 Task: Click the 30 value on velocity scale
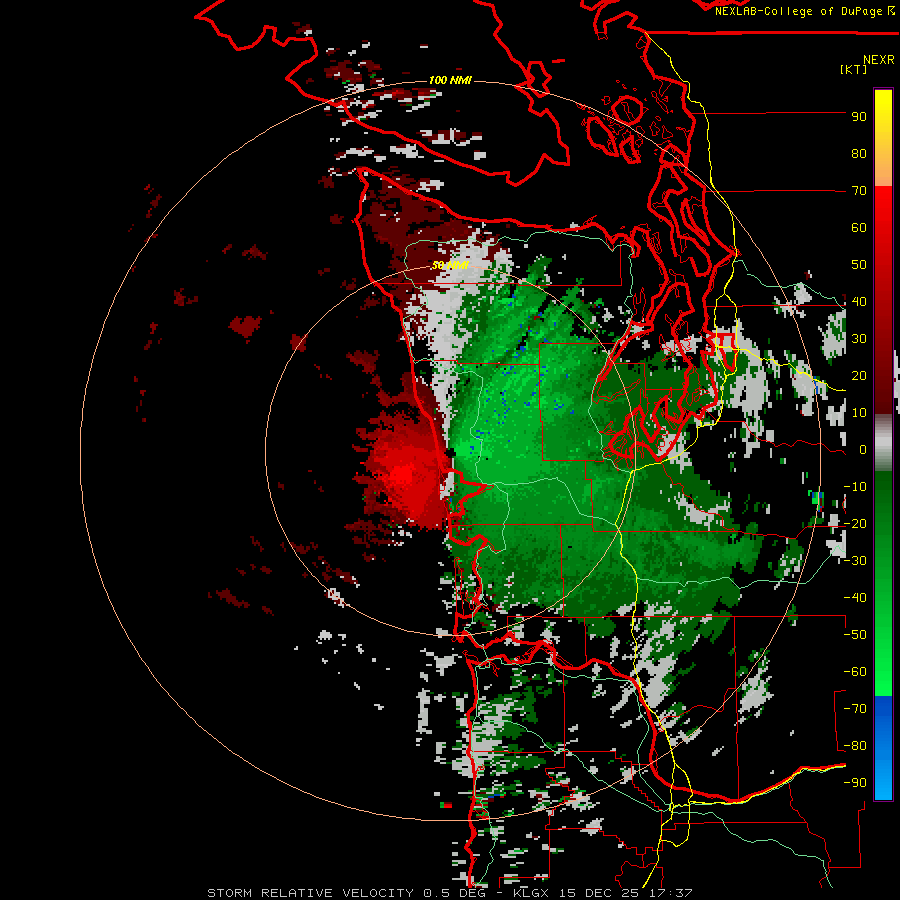coord(859,339)
